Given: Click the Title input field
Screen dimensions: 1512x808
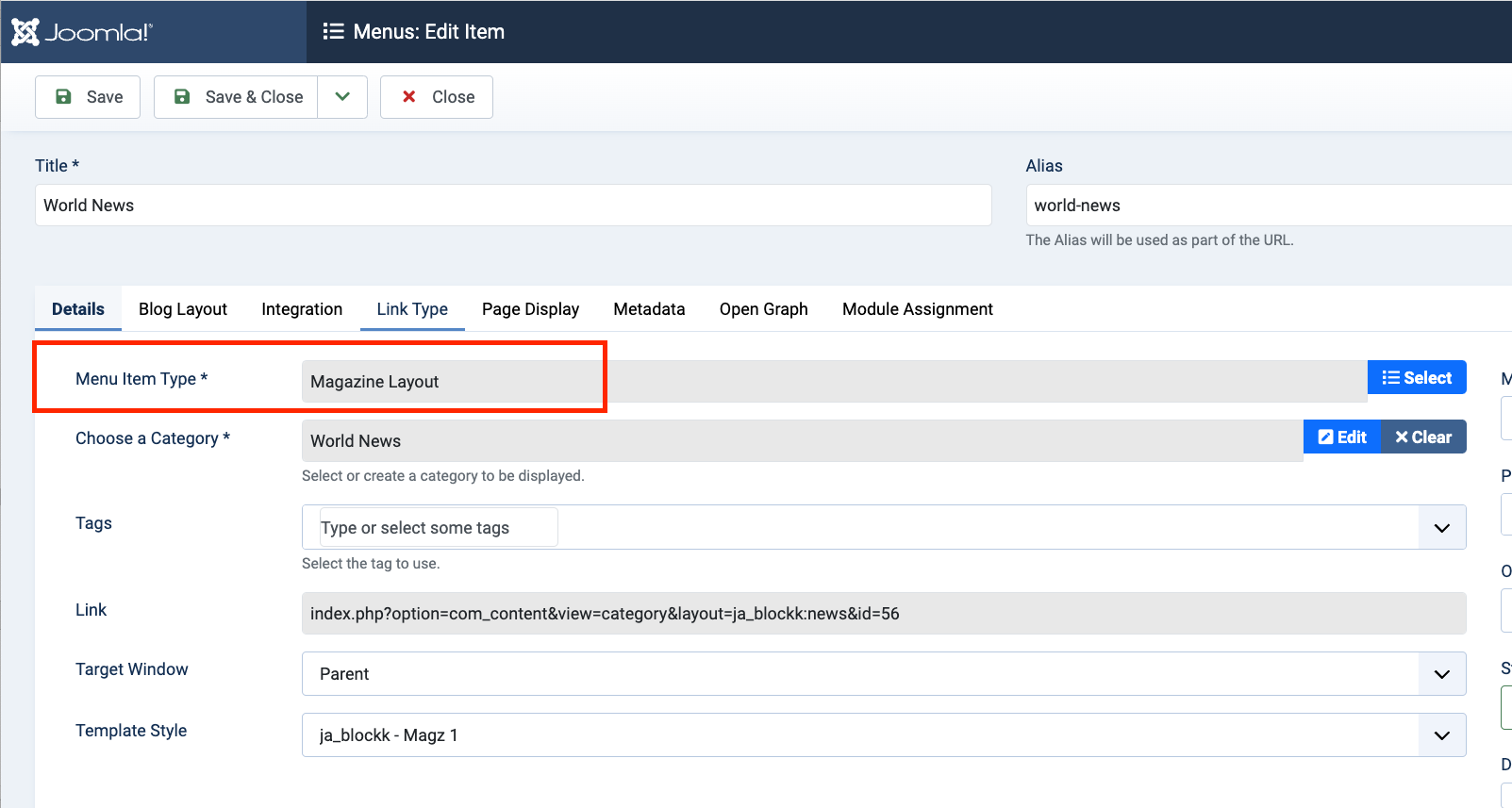Looking at the screenshot, I should (513, 206).
